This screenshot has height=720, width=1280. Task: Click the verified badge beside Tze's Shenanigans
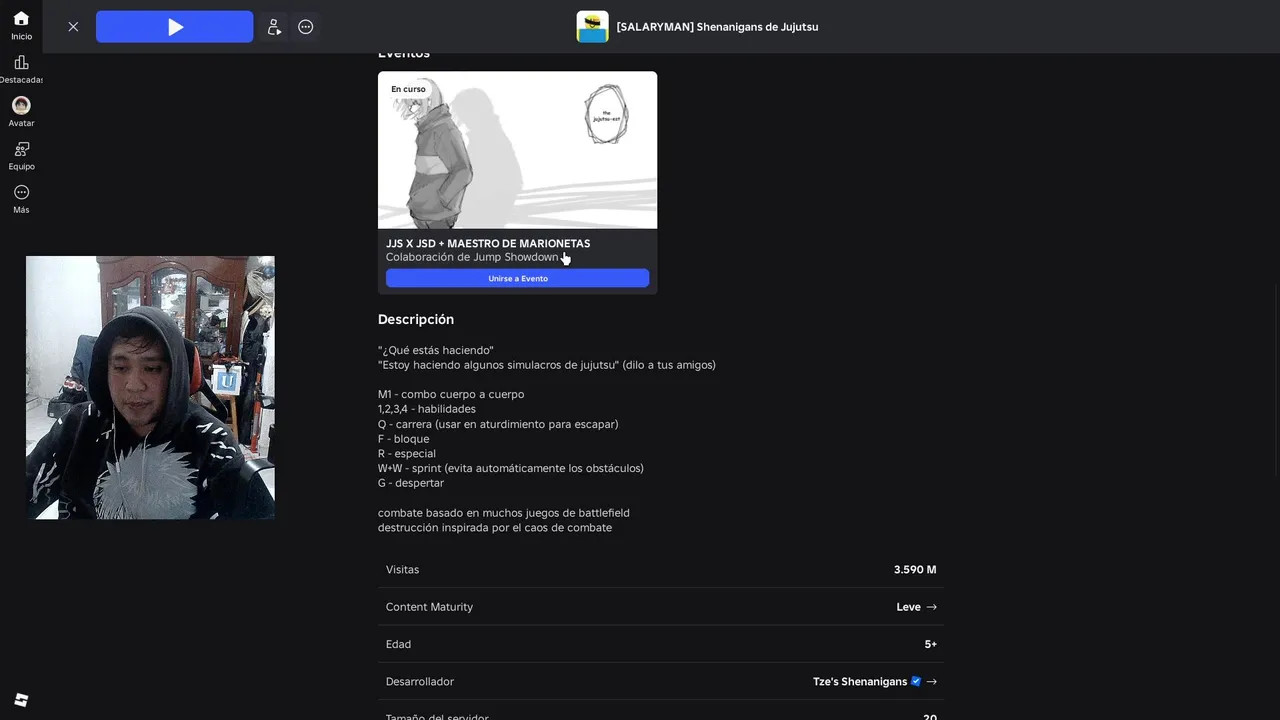[x=916, y=681]
